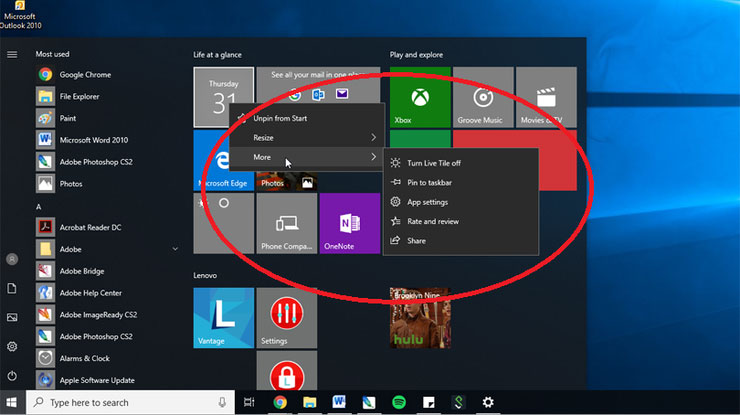740x415 pixels.
Task: Open the user account button
Action: tap(12, 259)
